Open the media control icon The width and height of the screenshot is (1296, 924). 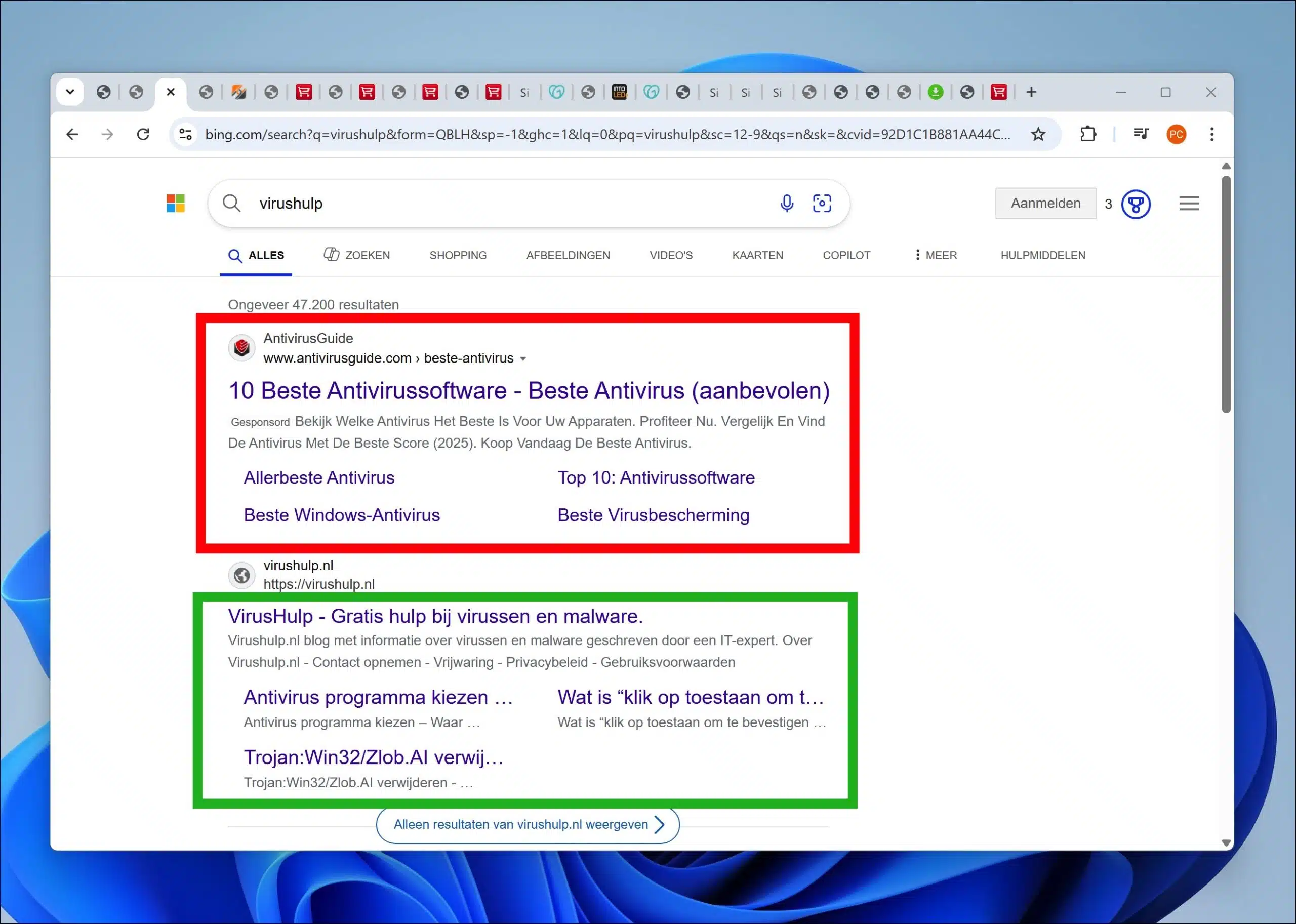(1141, 134)
